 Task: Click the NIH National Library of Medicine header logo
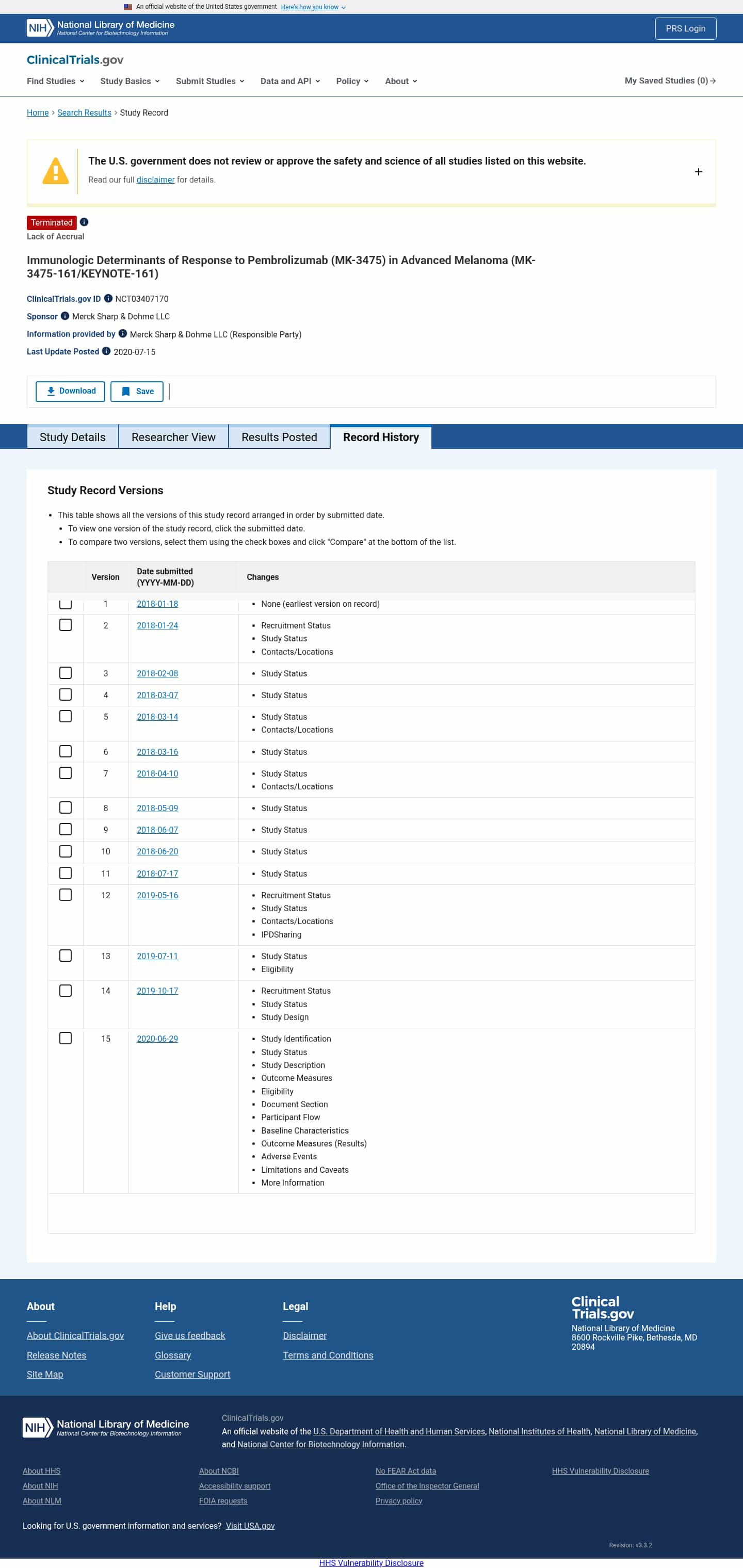[x=101, y=28]
